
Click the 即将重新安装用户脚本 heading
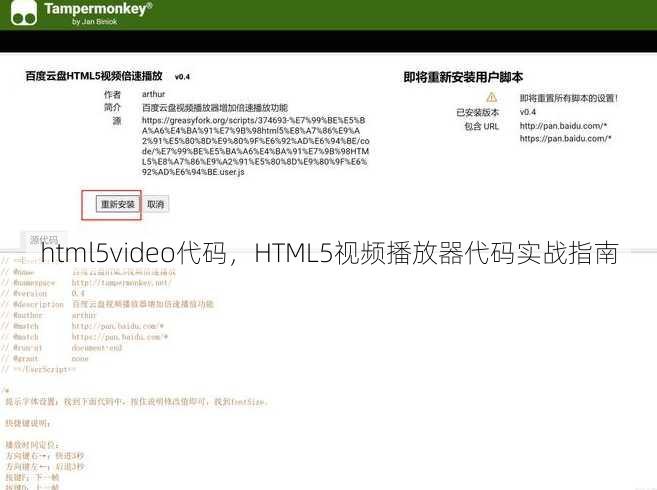click(463, 77)
